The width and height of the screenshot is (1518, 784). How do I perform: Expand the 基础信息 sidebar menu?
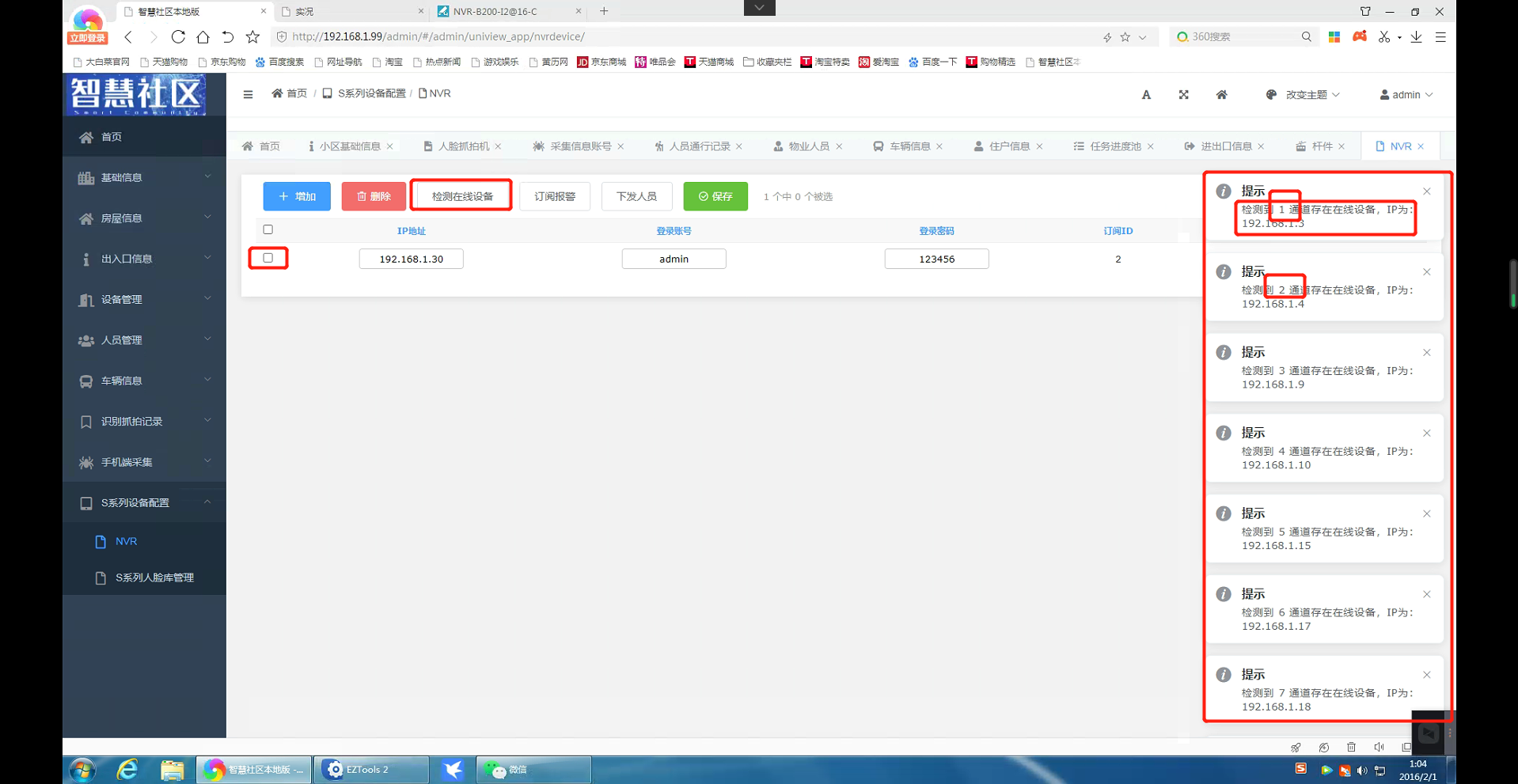pyautogui.click(x=144, y=177)
